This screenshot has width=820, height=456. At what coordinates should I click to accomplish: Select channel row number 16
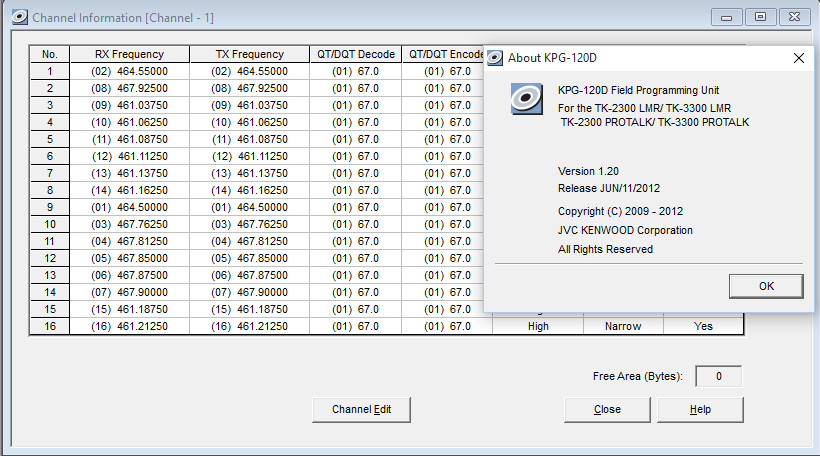tap(50, 326)
